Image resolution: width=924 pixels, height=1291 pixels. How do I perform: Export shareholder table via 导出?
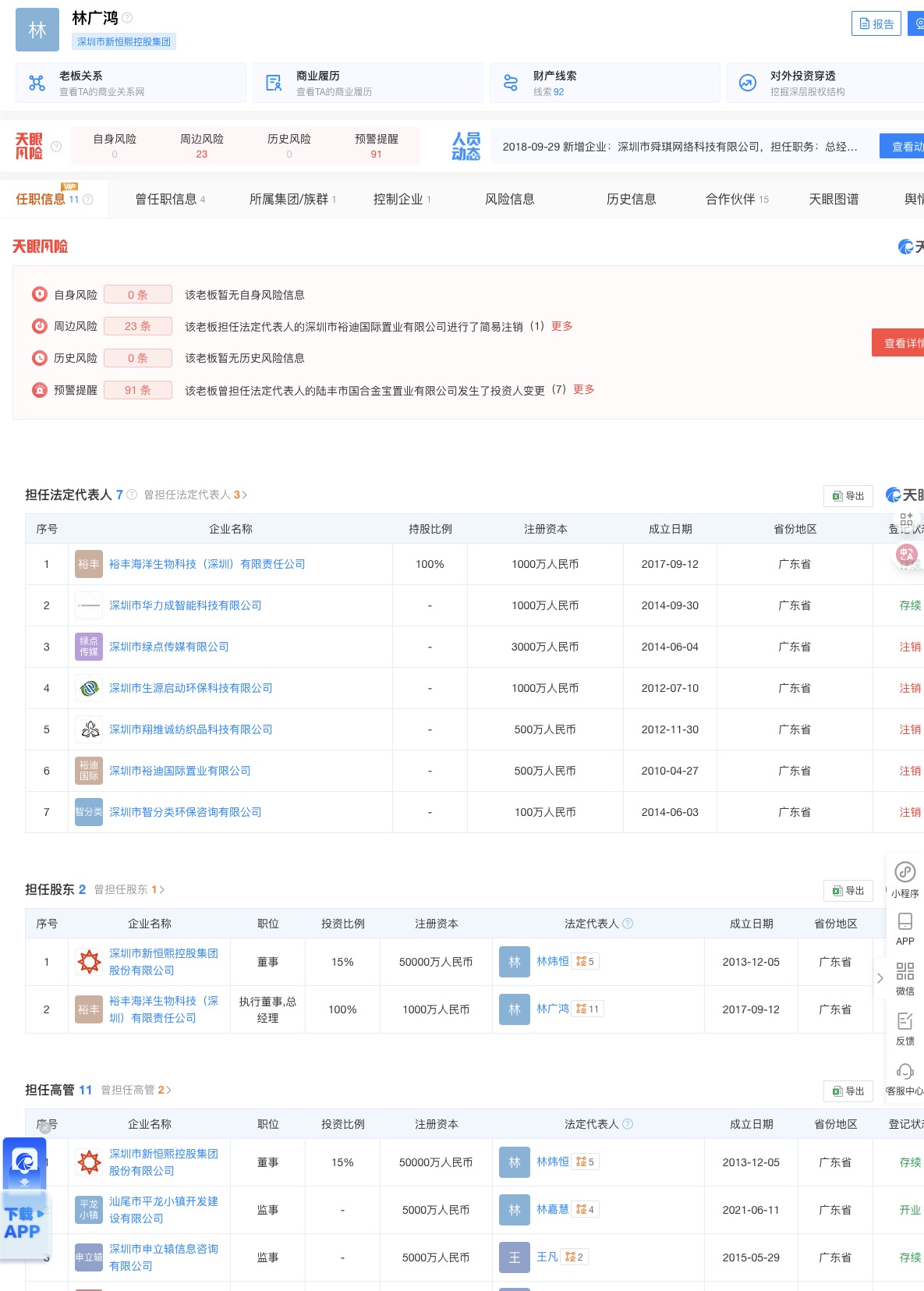(x=848, y=891)
